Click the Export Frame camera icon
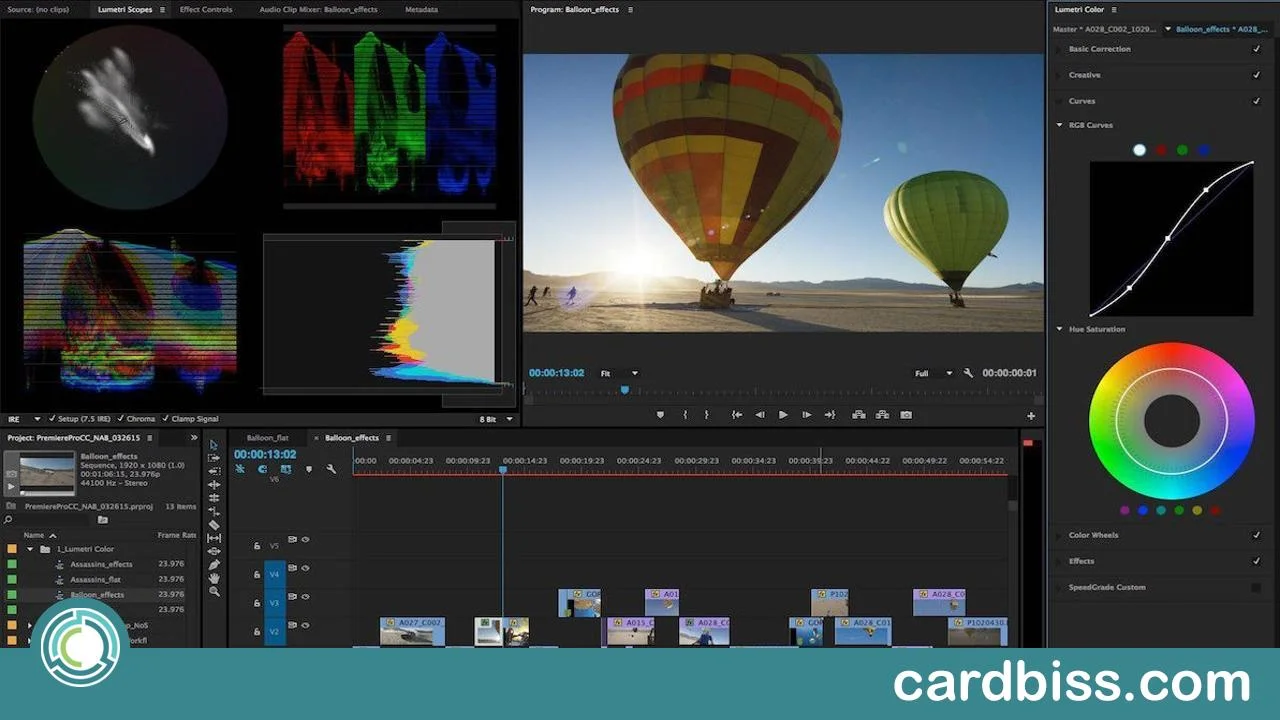The width and height of the screenshot is (1280, 720). coord(905,413)
